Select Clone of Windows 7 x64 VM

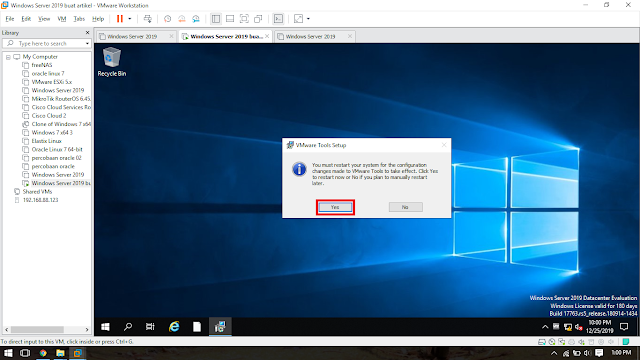[x=61, y=124]
